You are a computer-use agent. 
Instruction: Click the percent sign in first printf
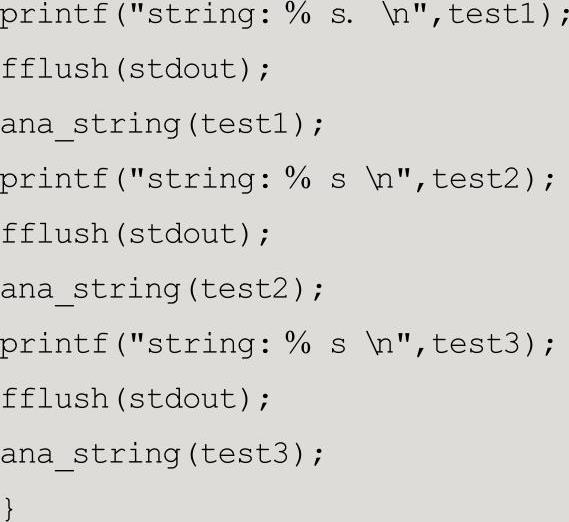298,14
